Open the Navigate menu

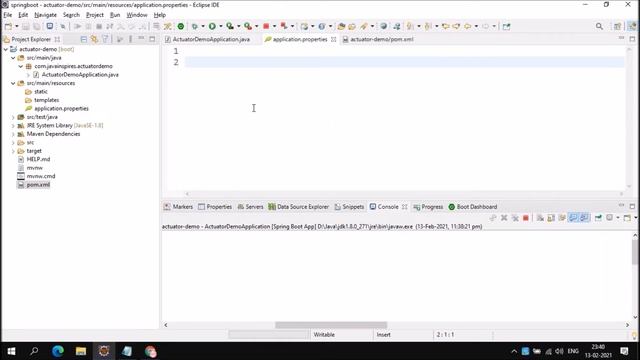pos(45,15)
